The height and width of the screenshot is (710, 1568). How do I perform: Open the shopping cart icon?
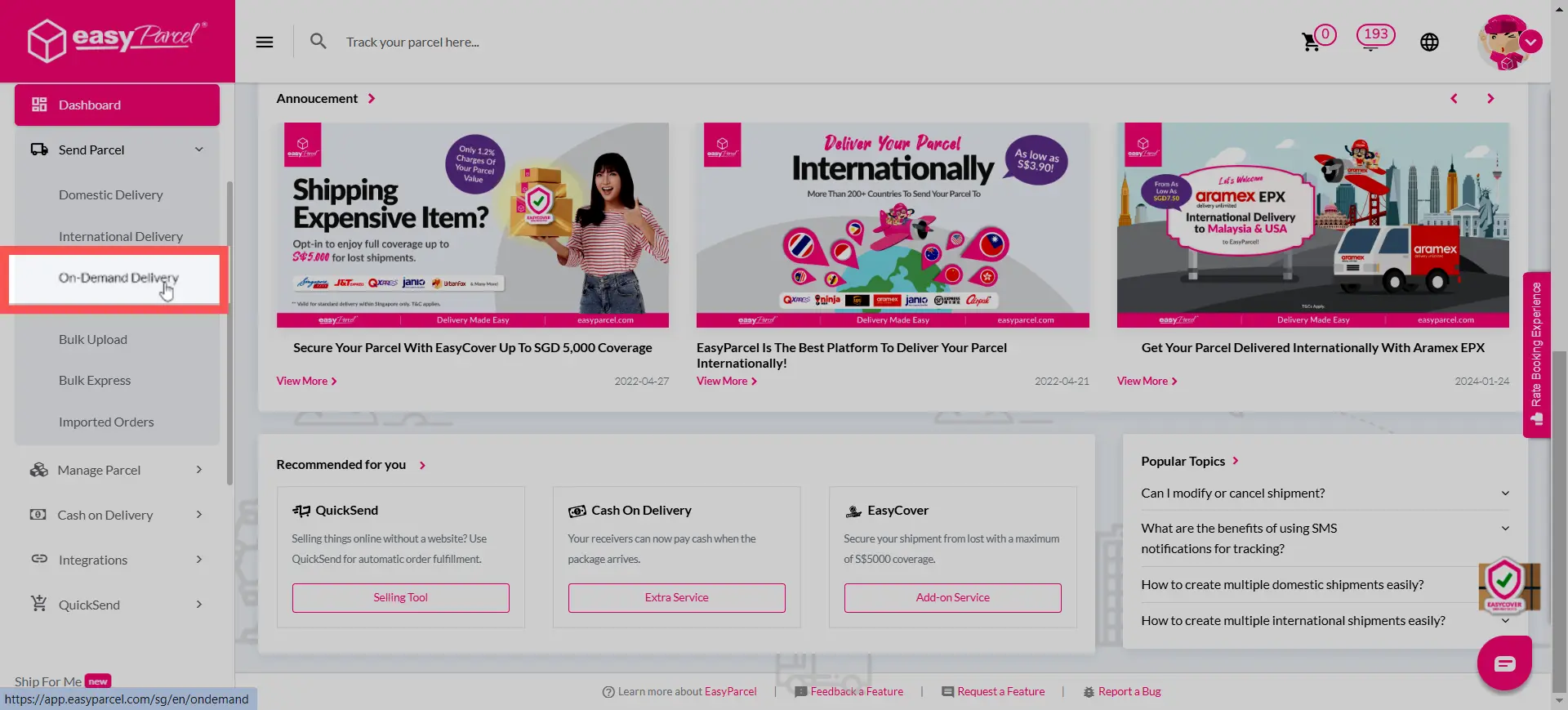[1311, 42]
